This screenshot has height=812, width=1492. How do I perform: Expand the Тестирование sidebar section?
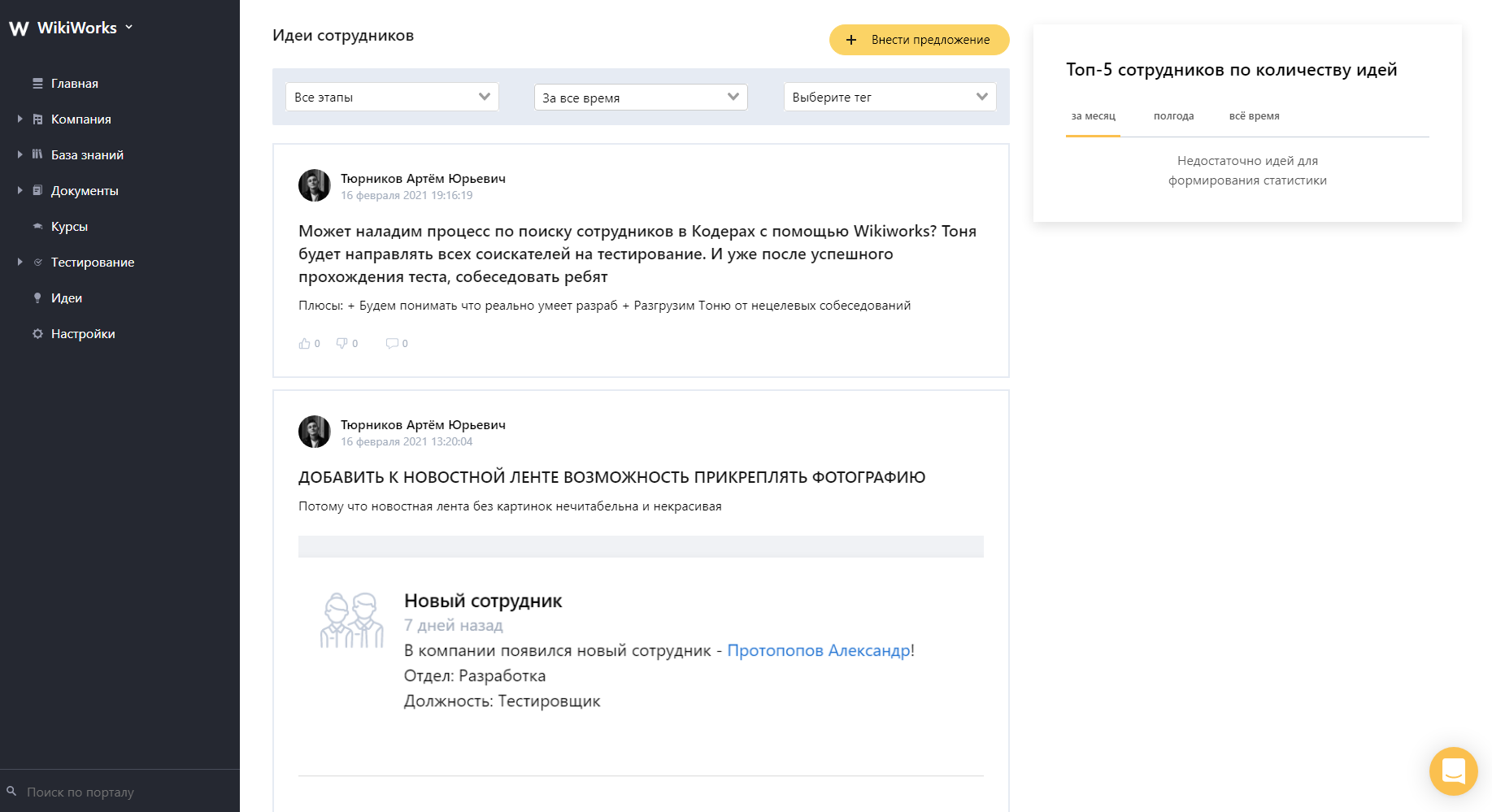(x=20, y=263)
